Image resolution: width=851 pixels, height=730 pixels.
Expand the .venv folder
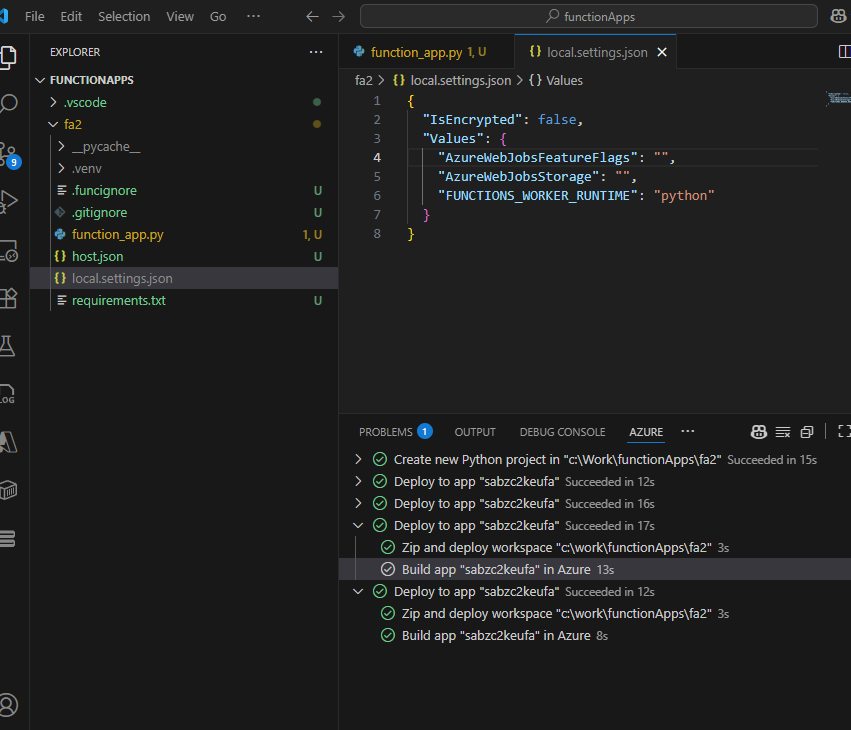[x=61, y=168]
